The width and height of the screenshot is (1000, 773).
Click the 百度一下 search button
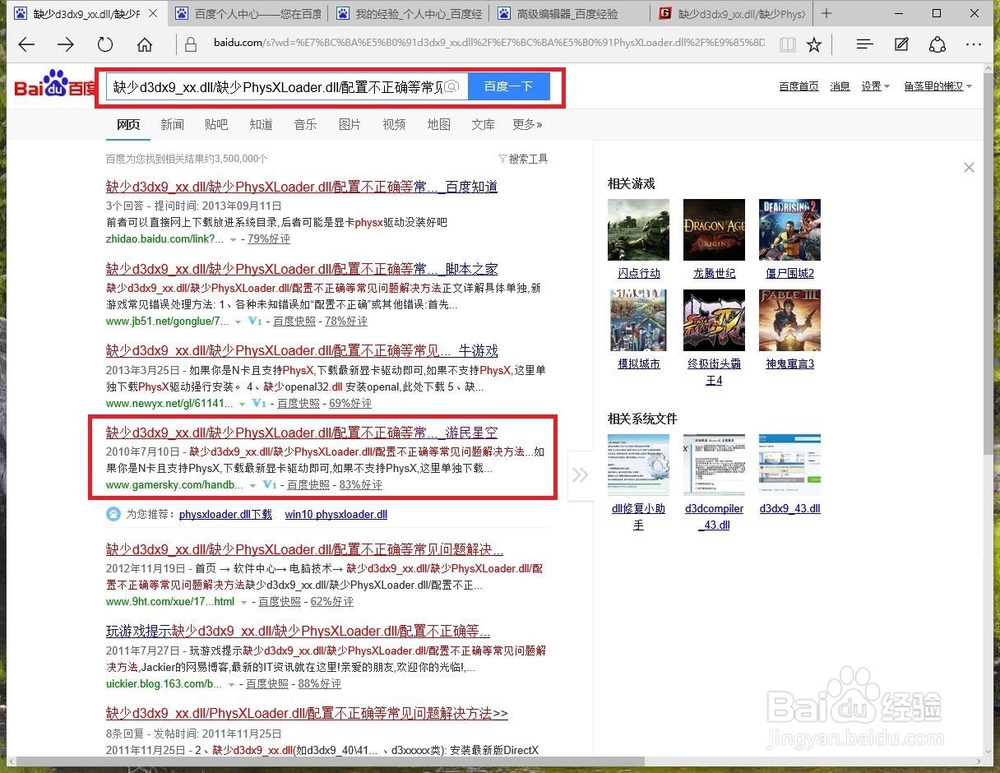508,86
